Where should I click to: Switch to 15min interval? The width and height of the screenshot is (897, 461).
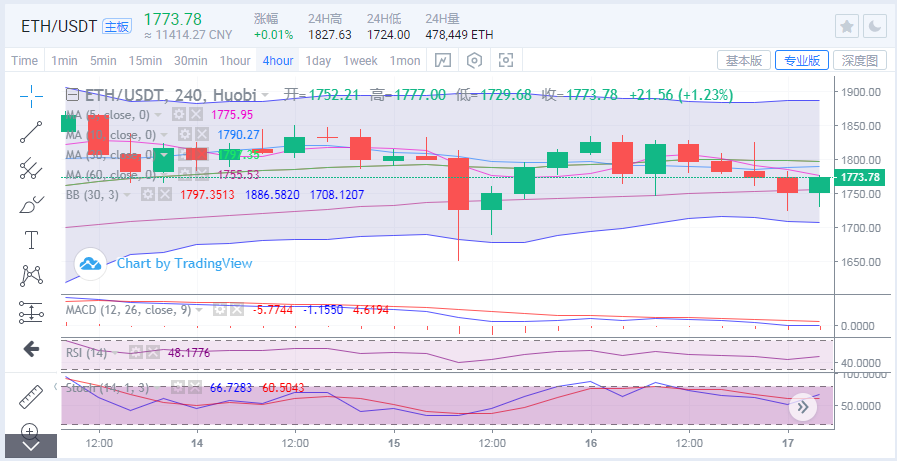[x=145, y=61]
